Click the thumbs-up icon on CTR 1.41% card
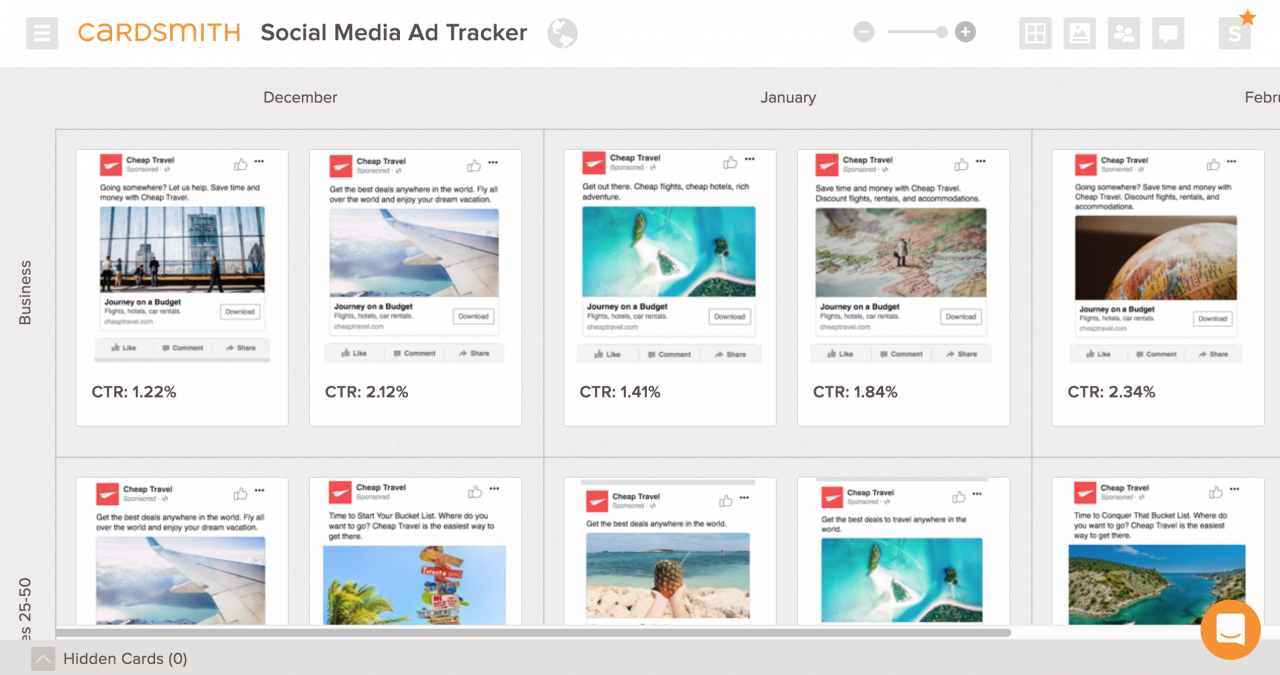1280x675 pixels. coord(731,162)
